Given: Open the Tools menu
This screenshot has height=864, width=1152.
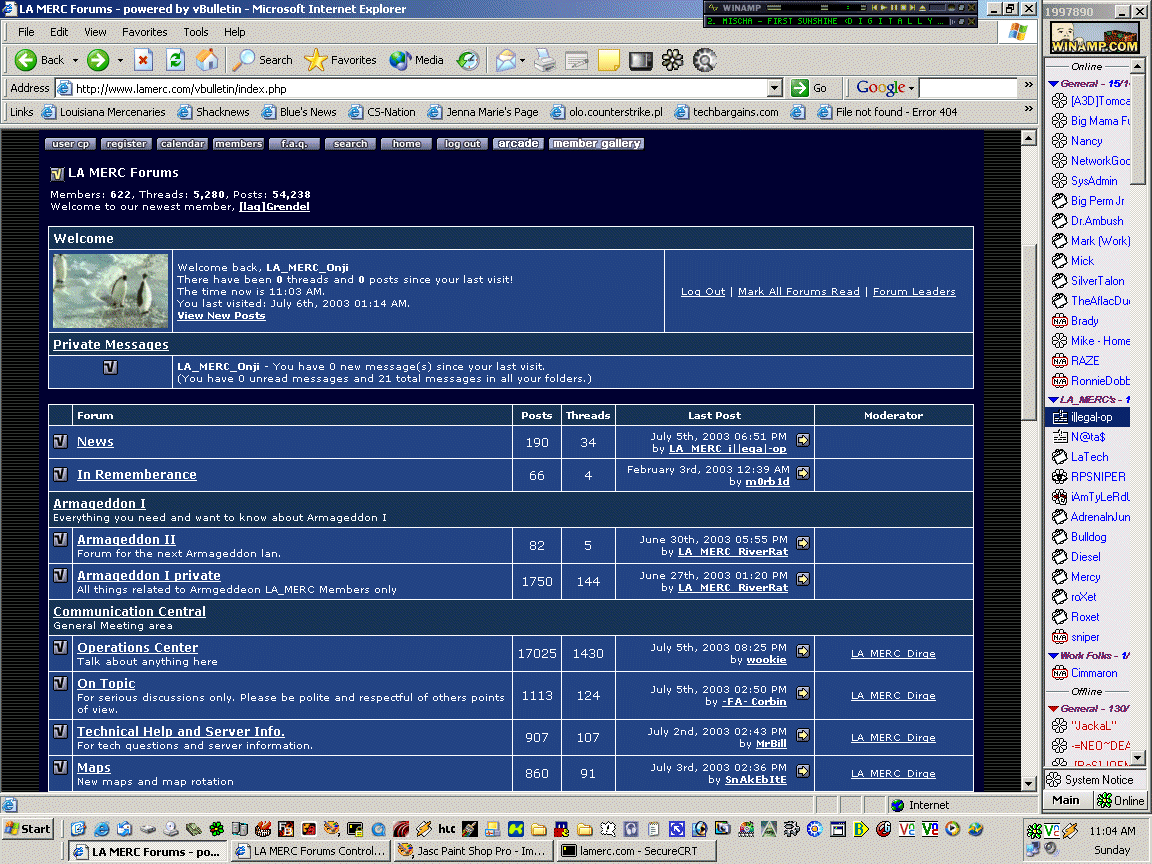Looking at the screenshot, I should point(196,32).
